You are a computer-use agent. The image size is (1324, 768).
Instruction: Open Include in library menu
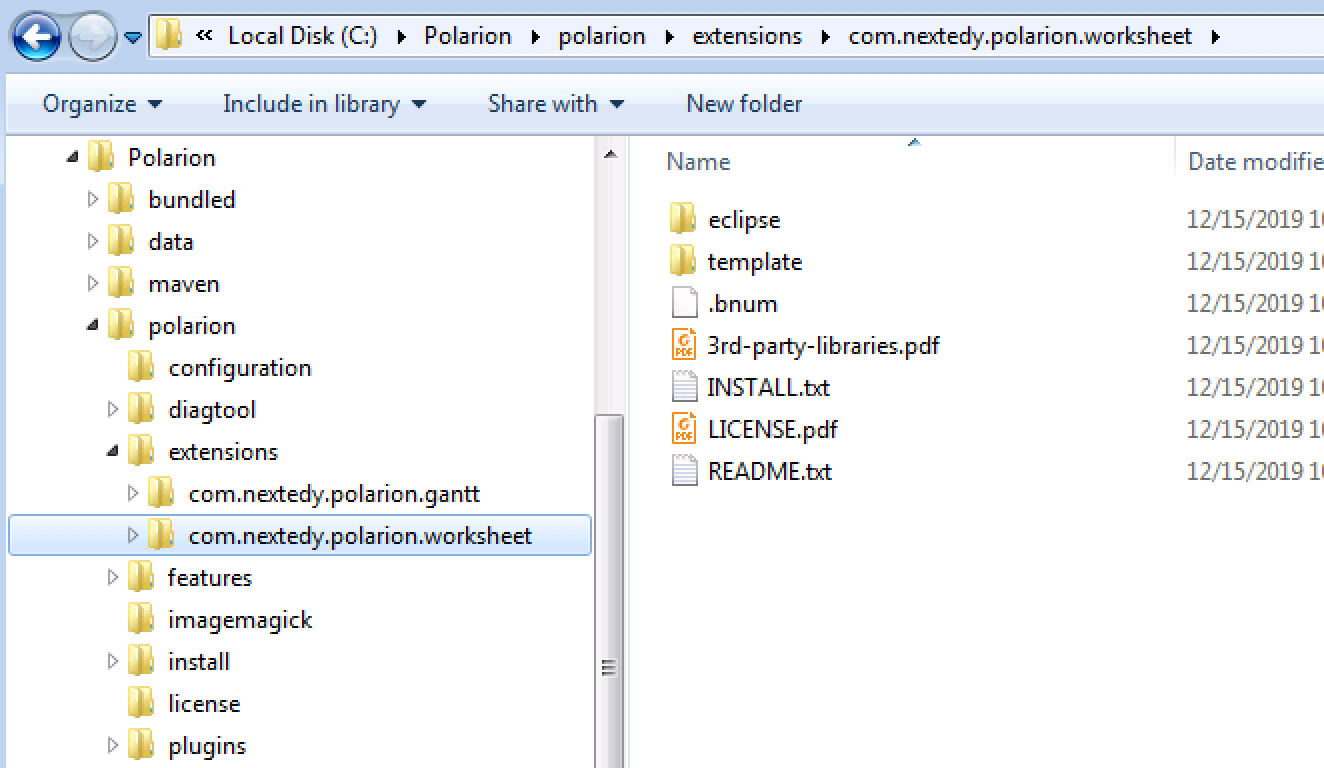[x=324, y=104]
